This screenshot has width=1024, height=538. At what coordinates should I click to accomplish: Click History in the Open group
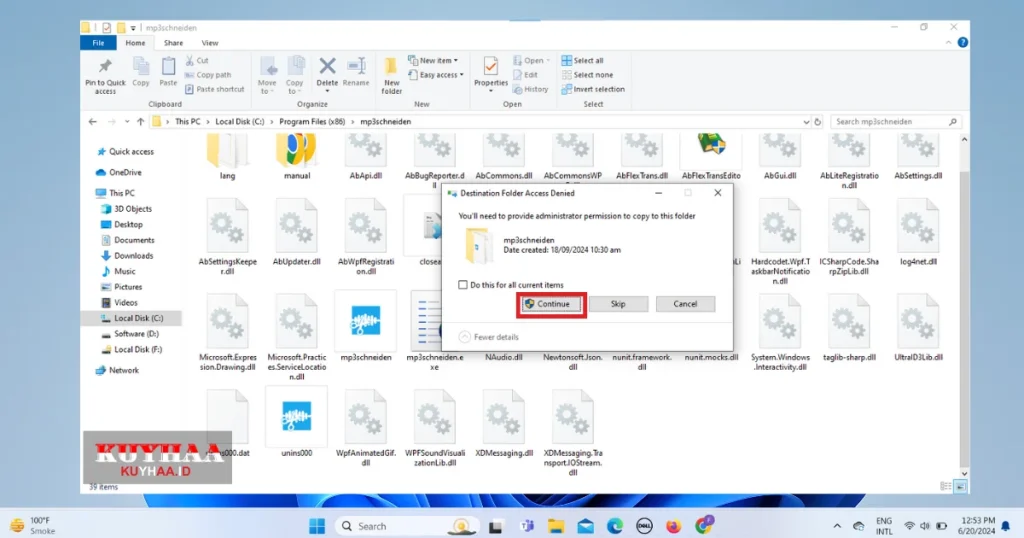pos(530,89)
